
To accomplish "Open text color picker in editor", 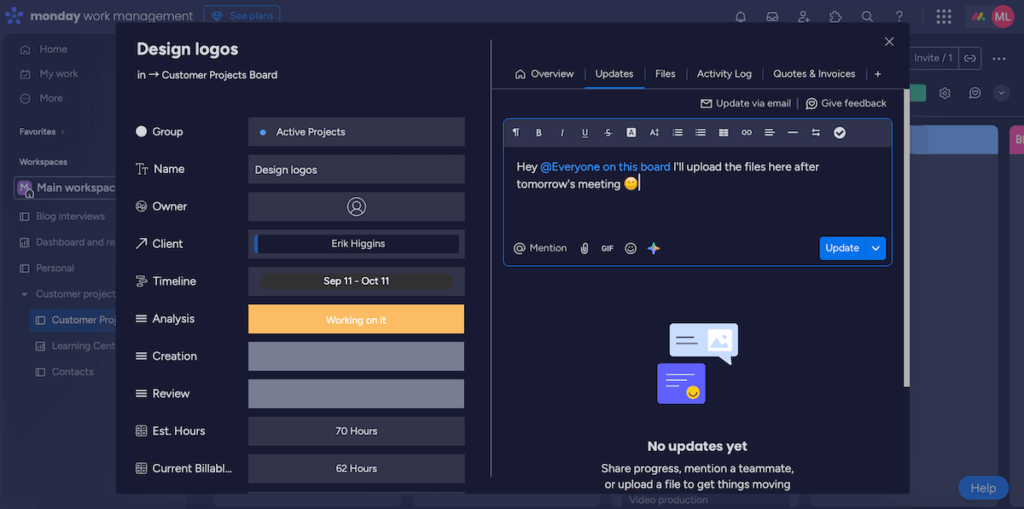I will click(x=631, y=133).
